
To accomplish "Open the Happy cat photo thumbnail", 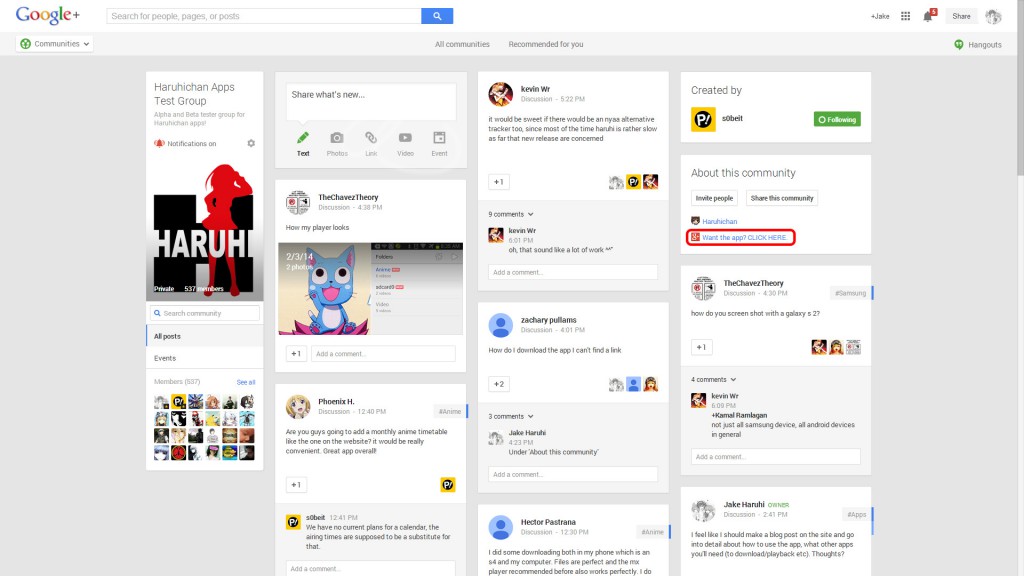I will (325, 289).
